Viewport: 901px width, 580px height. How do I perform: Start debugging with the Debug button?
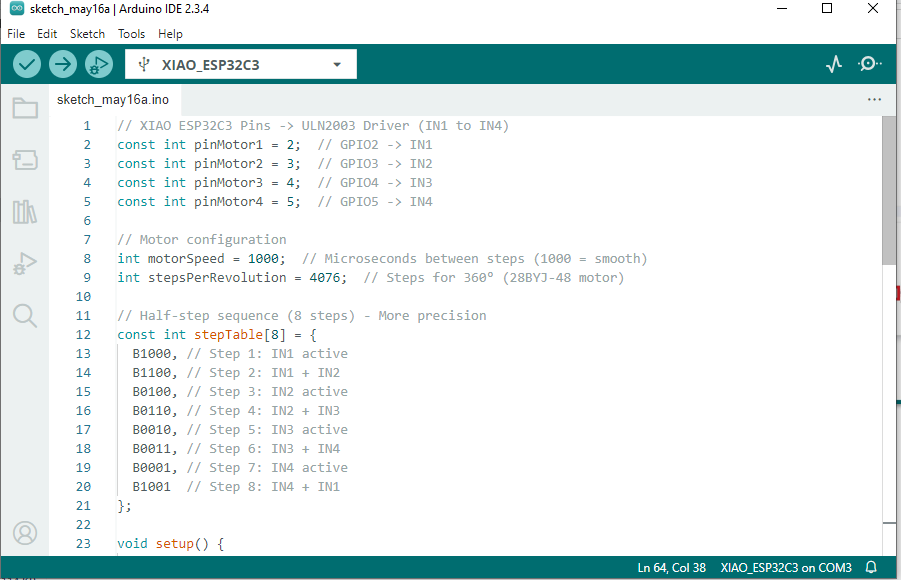99,64
